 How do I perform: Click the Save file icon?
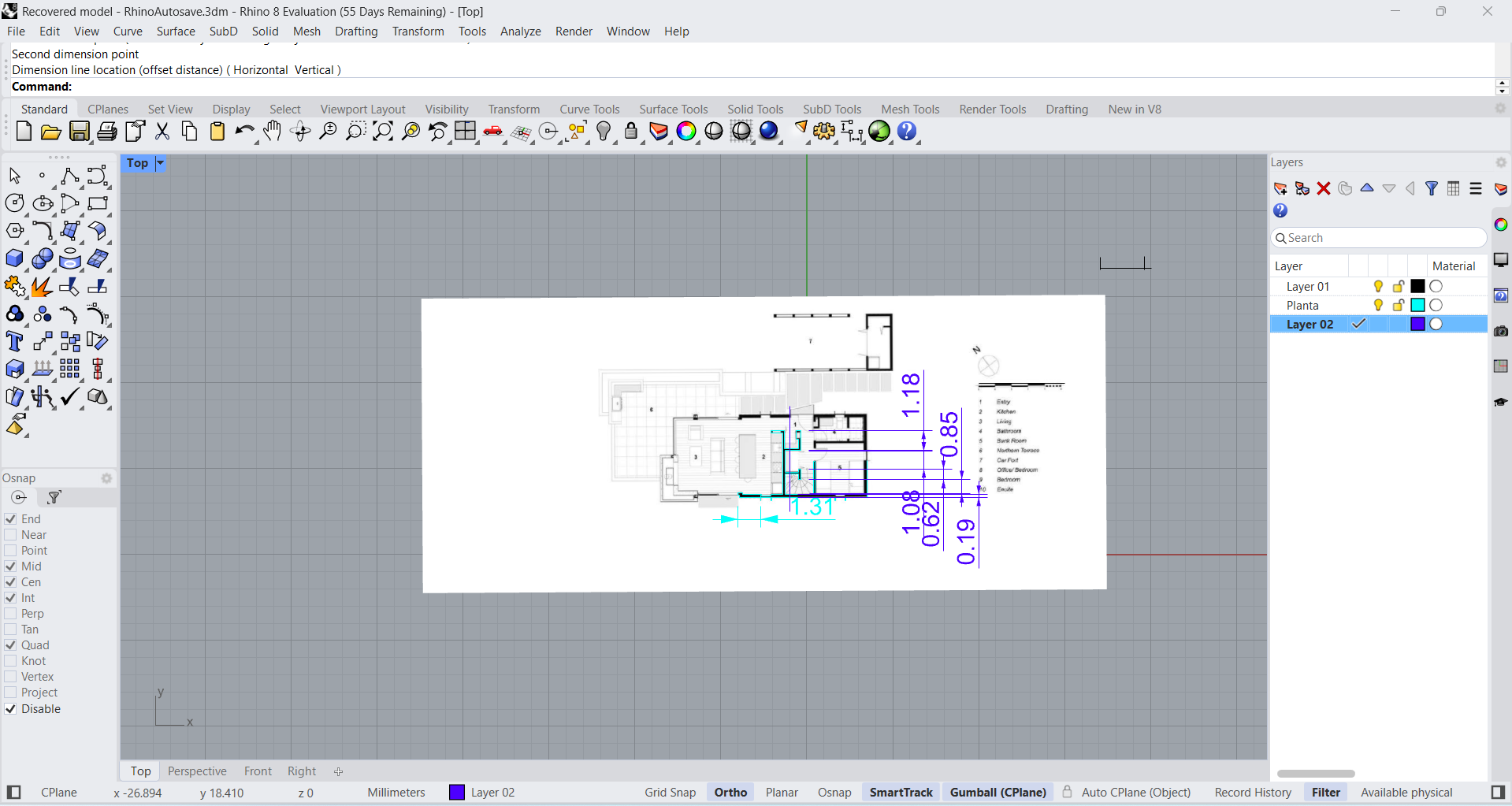pyautogui.click(x=79, y=132)
